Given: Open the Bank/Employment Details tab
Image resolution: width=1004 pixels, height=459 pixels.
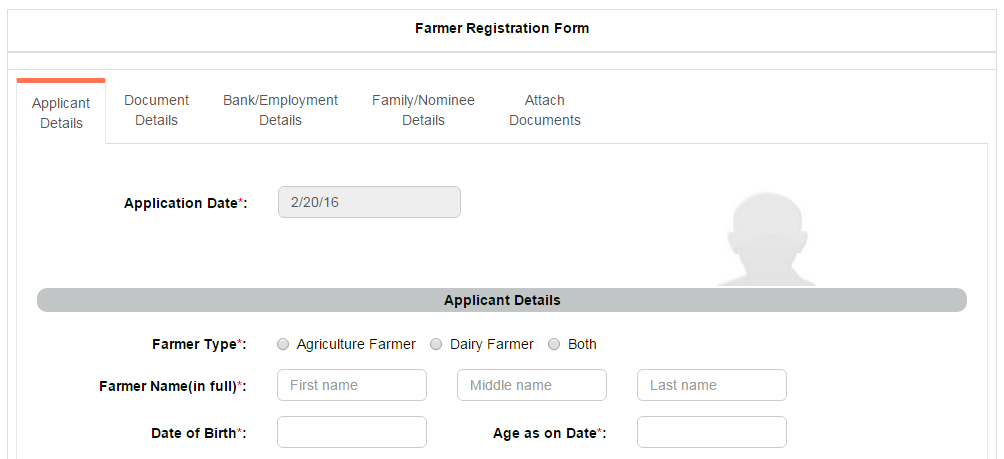Looking at the screenshot, I should (x=280, y=110).
